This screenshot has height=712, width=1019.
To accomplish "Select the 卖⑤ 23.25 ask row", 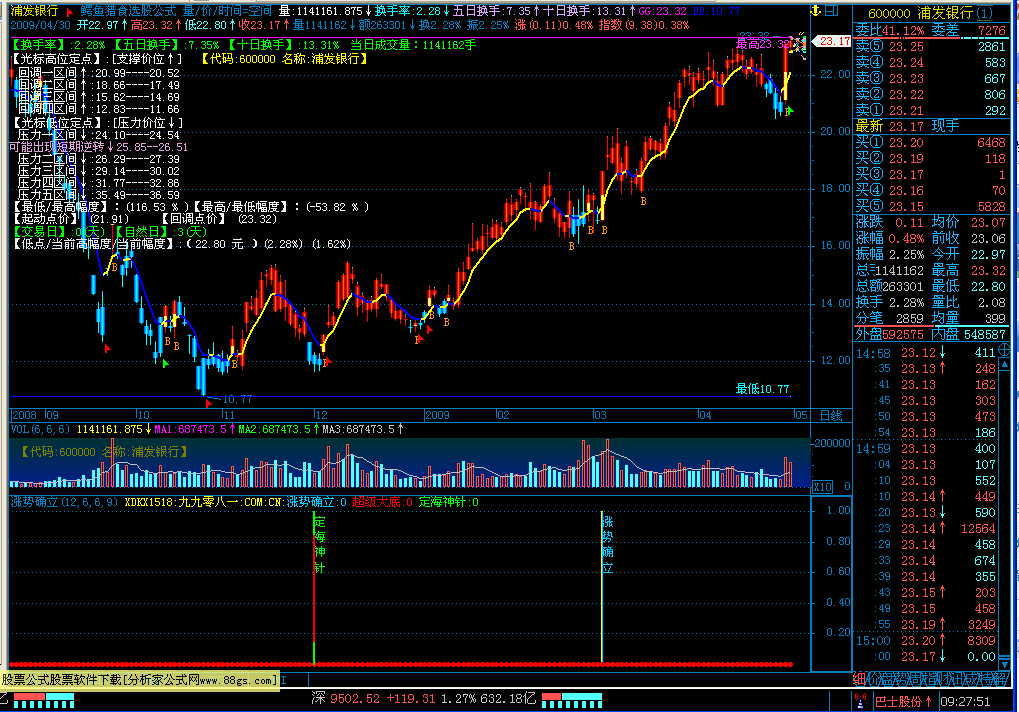I will click(x=931, y=47).
